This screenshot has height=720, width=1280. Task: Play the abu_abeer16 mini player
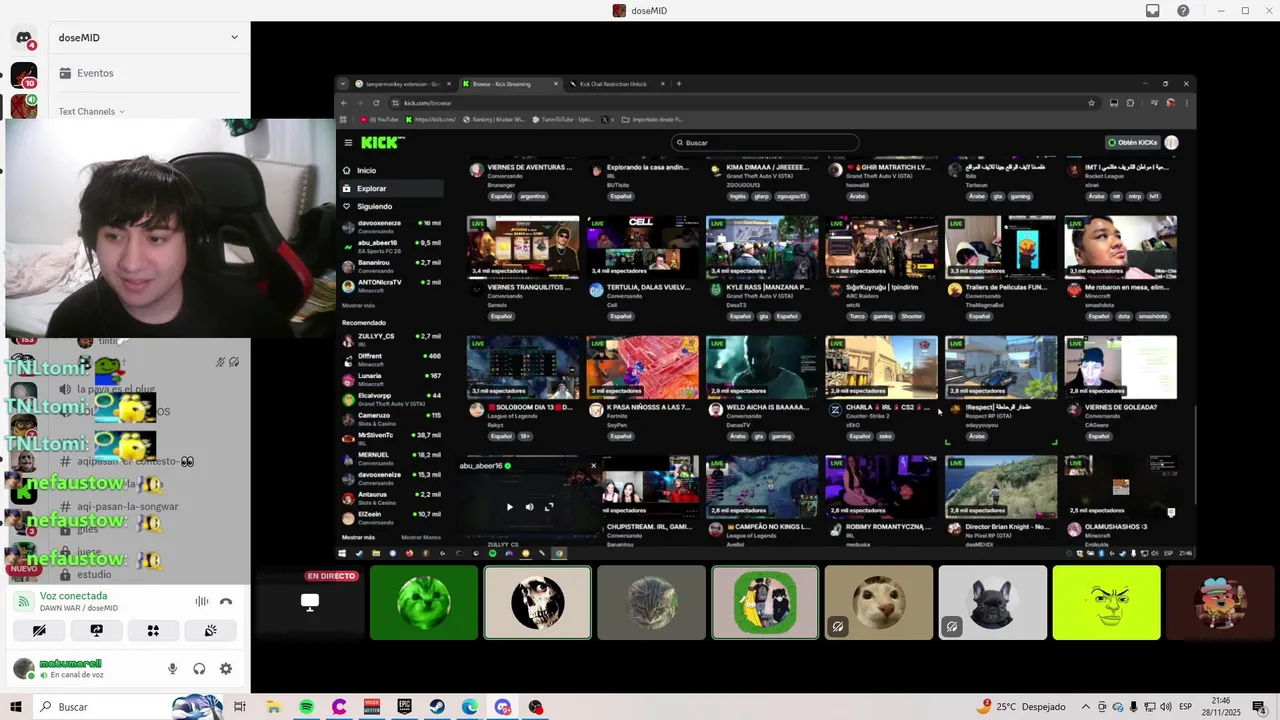coord(509,507)
